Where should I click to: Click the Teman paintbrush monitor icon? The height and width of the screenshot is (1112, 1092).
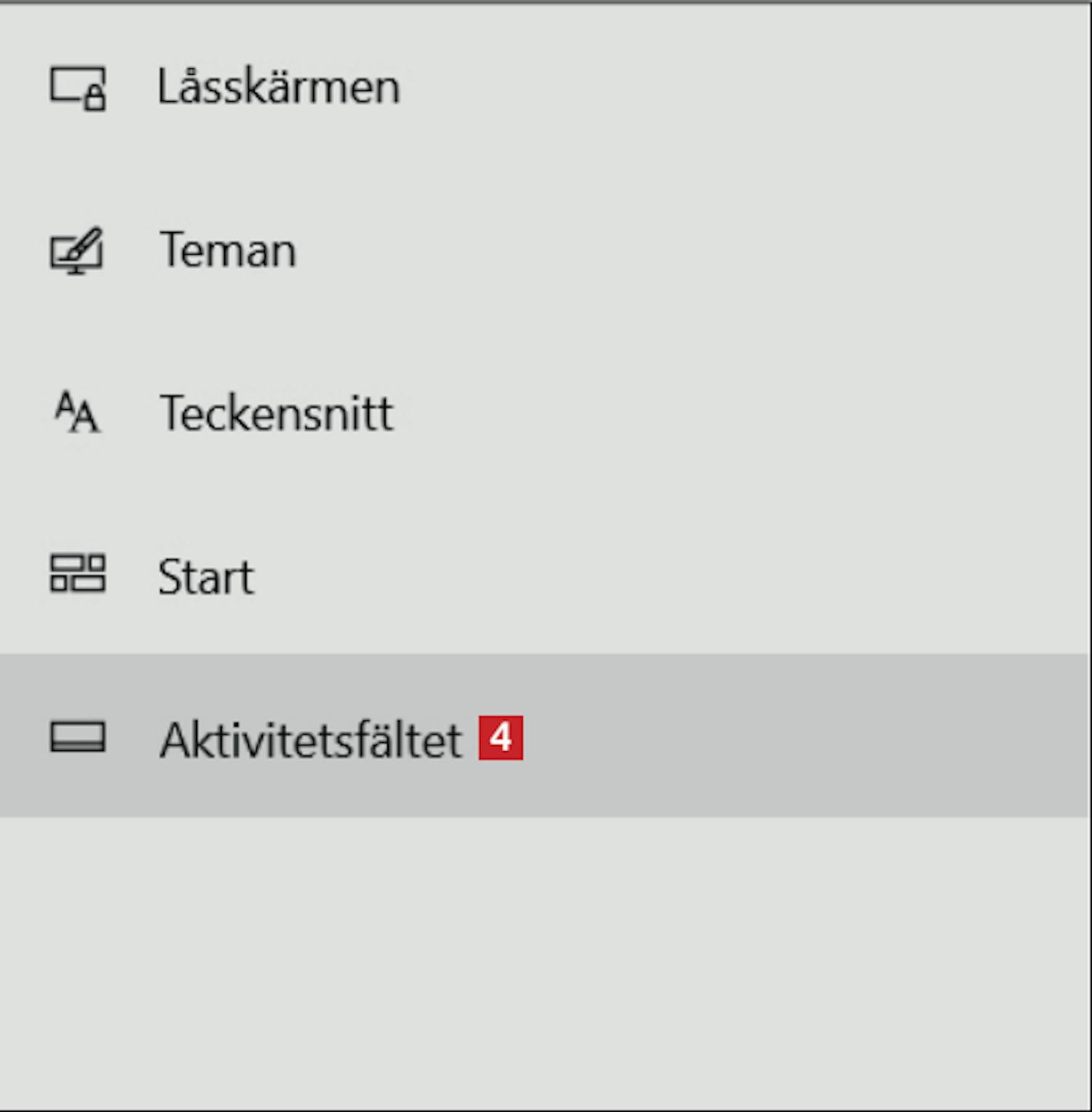coord(76,251)
